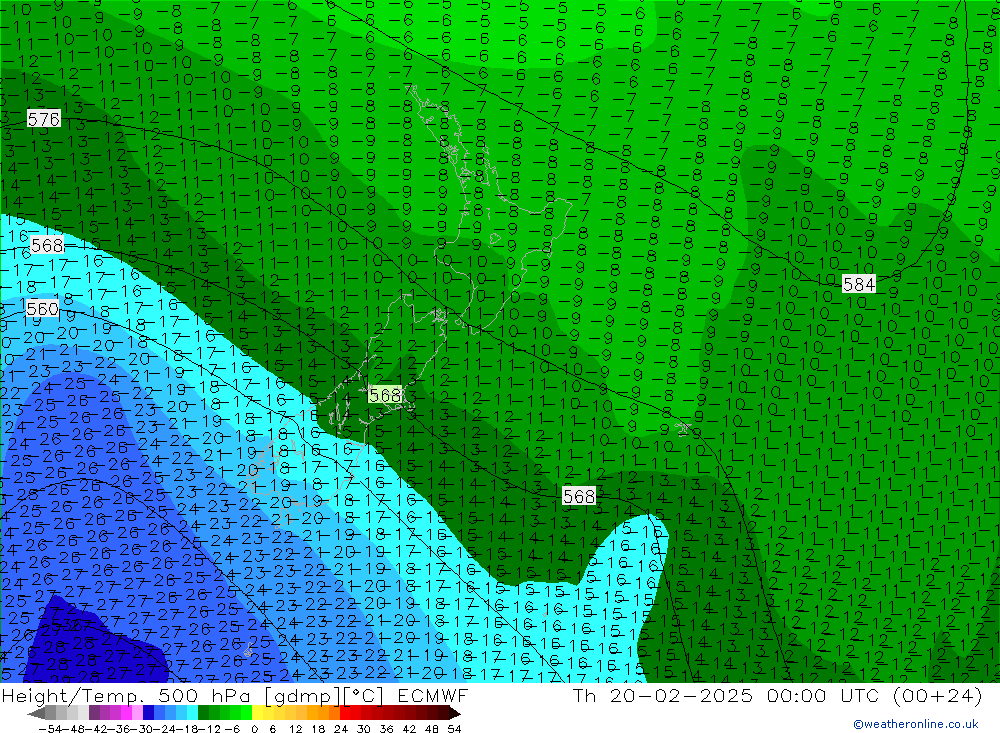Click the dark green swatch above -12
The image size is (1000, 733).
[x=203, y=713]
